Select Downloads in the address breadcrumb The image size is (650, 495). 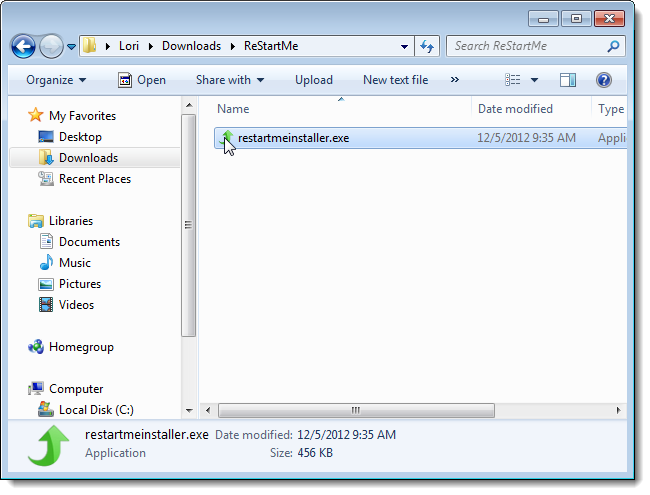point(191,46)
